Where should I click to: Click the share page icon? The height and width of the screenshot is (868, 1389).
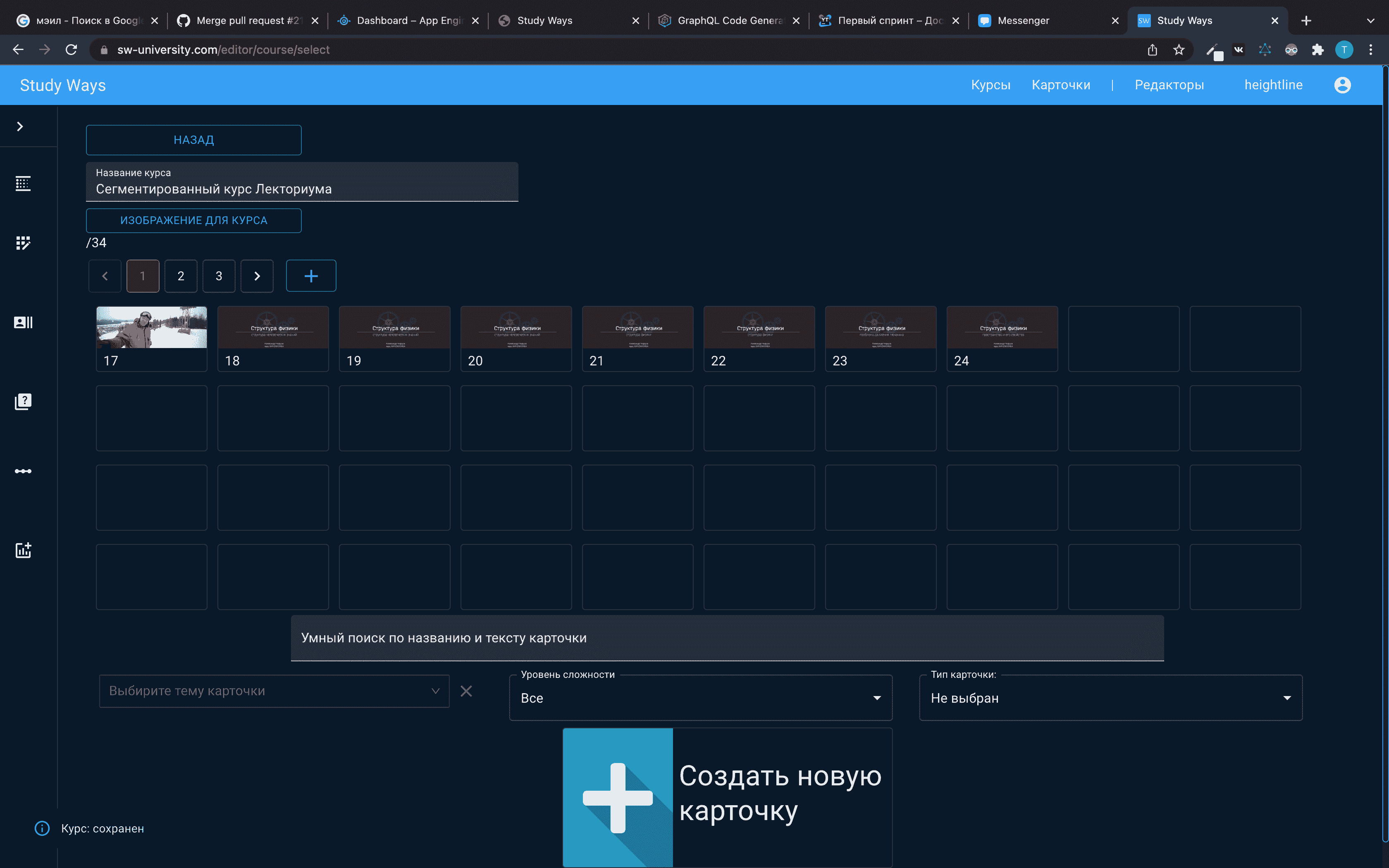click(x=1152, y=50)
